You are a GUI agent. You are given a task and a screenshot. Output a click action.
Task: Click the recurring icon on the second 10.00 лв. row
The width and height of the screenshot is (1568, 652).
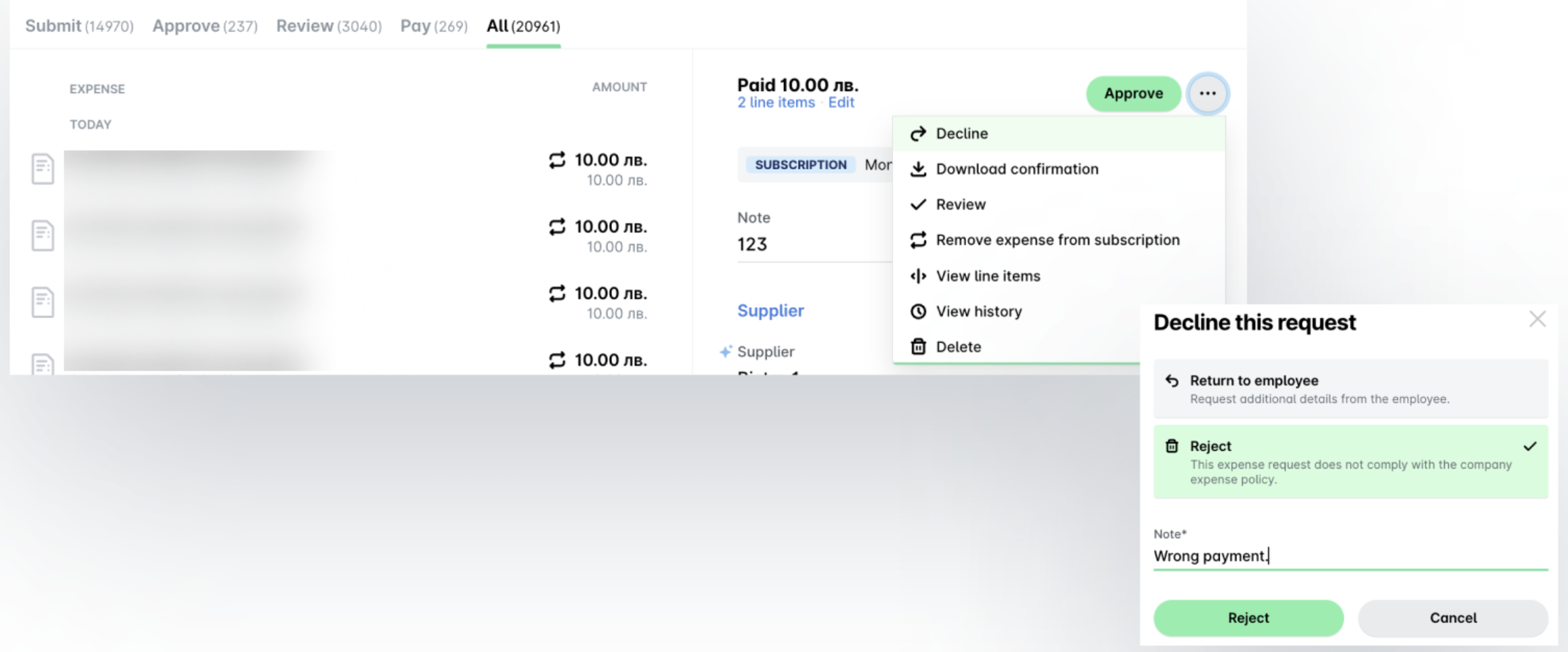[x=557, y=227]
